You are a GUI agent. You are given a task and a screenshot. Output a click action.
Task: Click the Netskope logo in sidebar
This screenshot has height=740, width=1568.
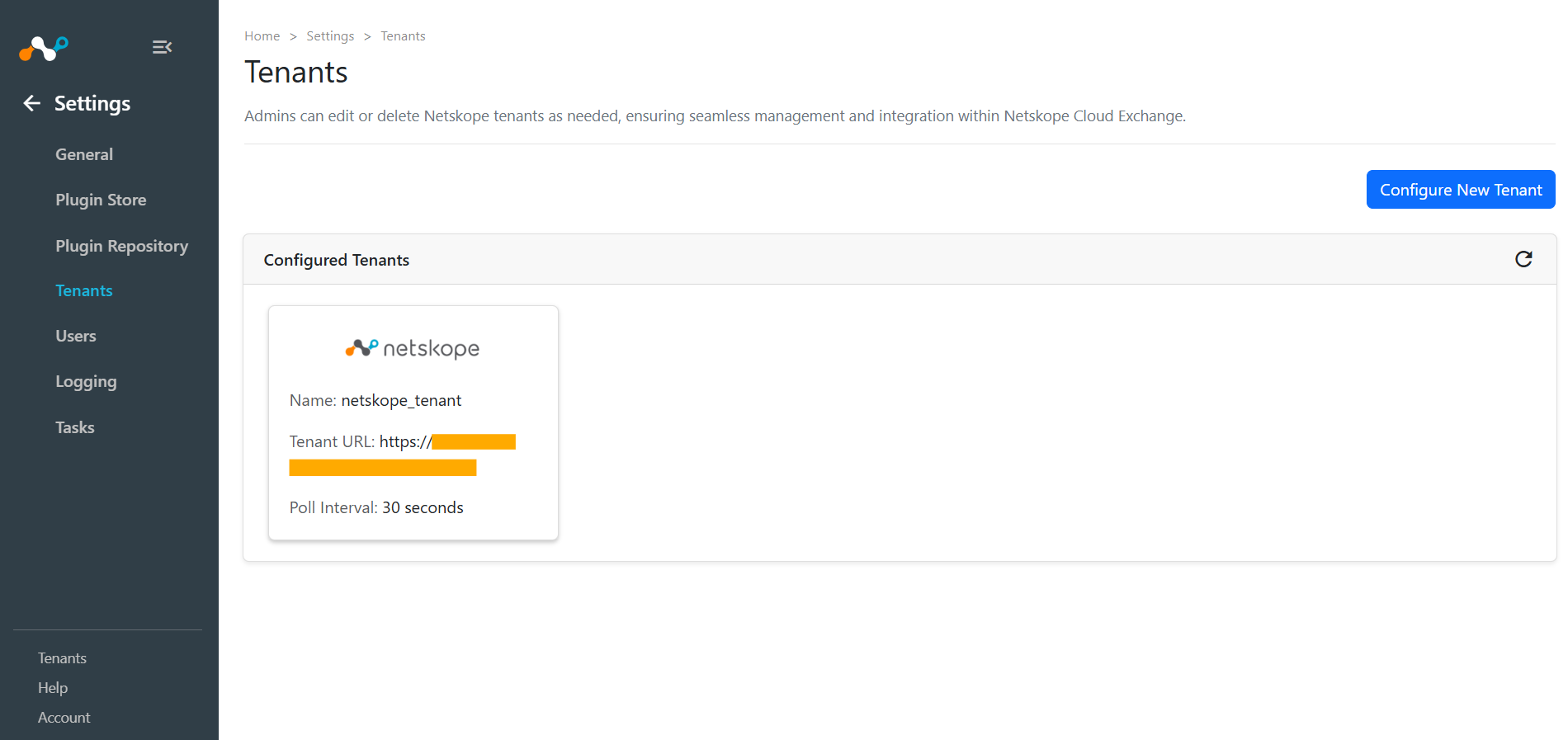[44, 48]
